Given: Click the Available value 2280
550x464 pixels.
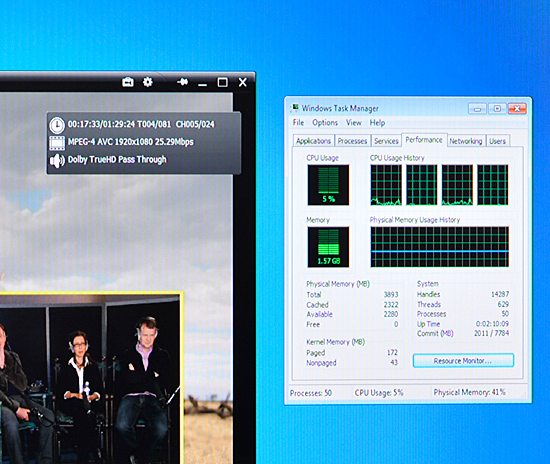Looking at the screenshot, I should tap(391, 314).
